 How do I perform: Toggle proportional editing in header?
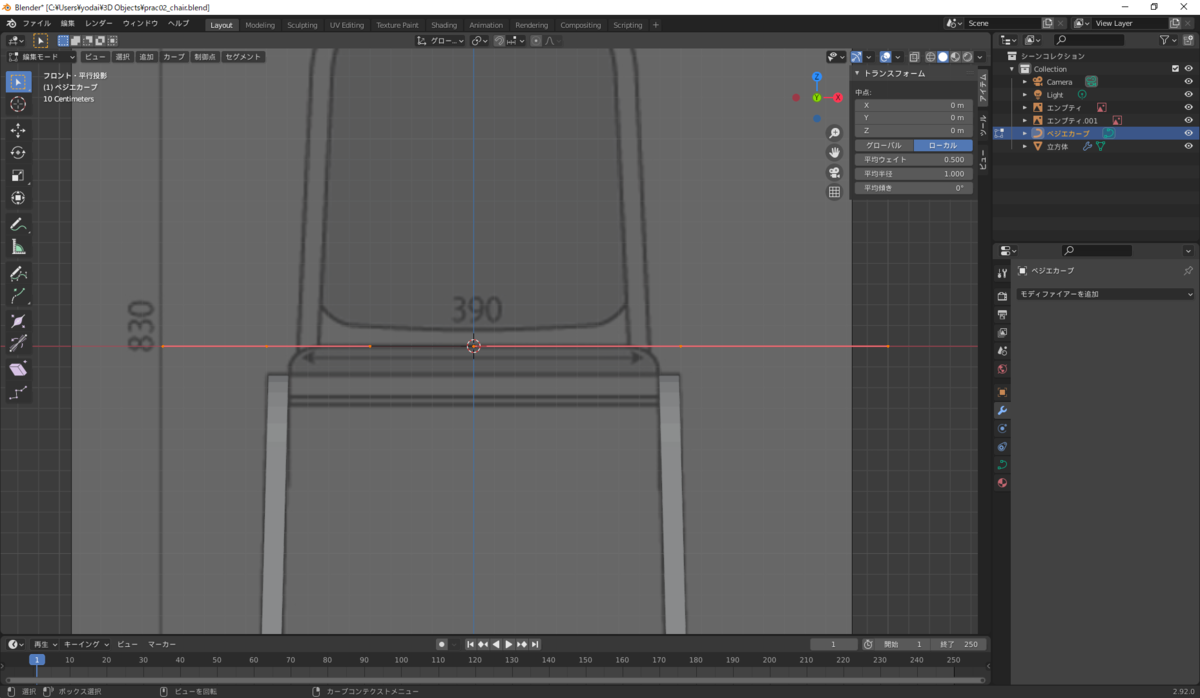536,41
